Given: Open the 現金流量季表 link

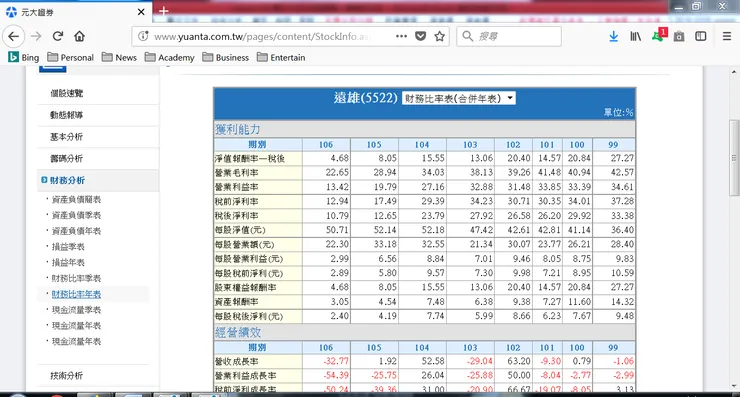Looking at the screenshot, I should 76,310.
